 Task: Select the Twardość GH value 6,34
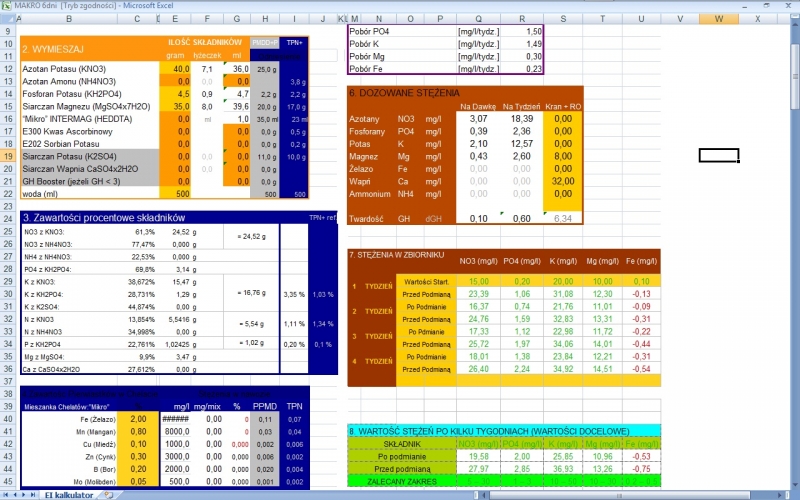(563, 218)
